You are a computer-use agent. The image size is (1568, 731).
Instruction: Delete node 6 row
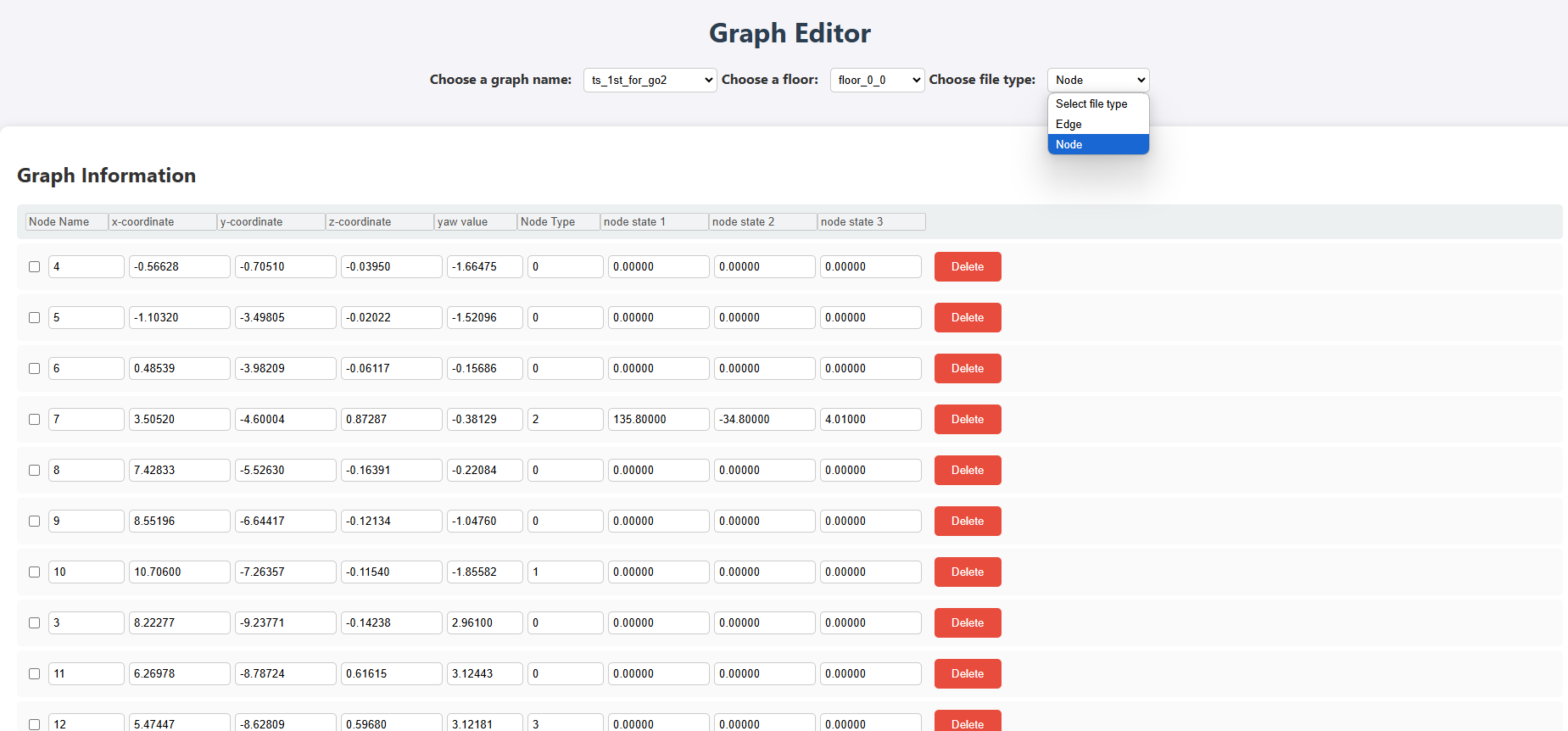tap(968, 368)
